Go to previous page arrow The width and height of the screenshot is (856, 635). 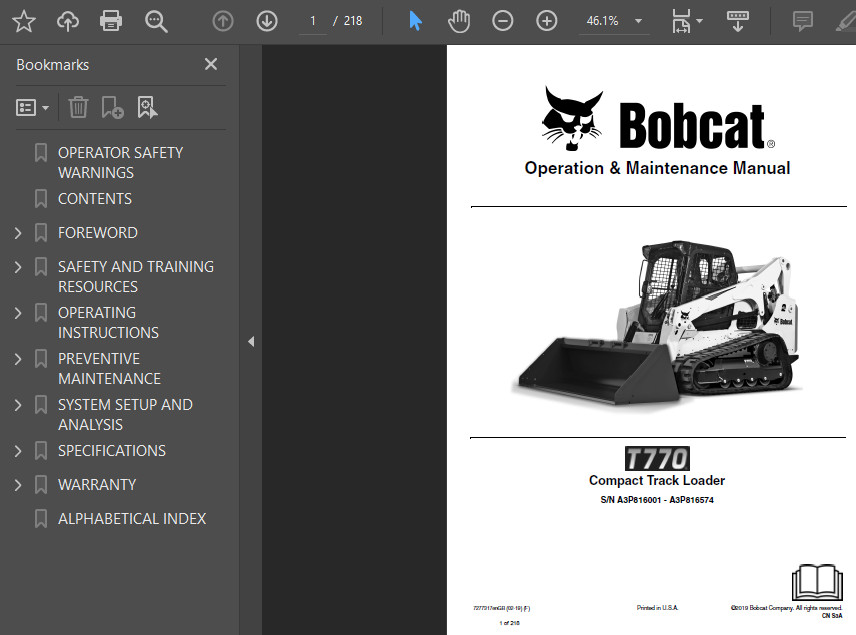(x=223, y=21)
